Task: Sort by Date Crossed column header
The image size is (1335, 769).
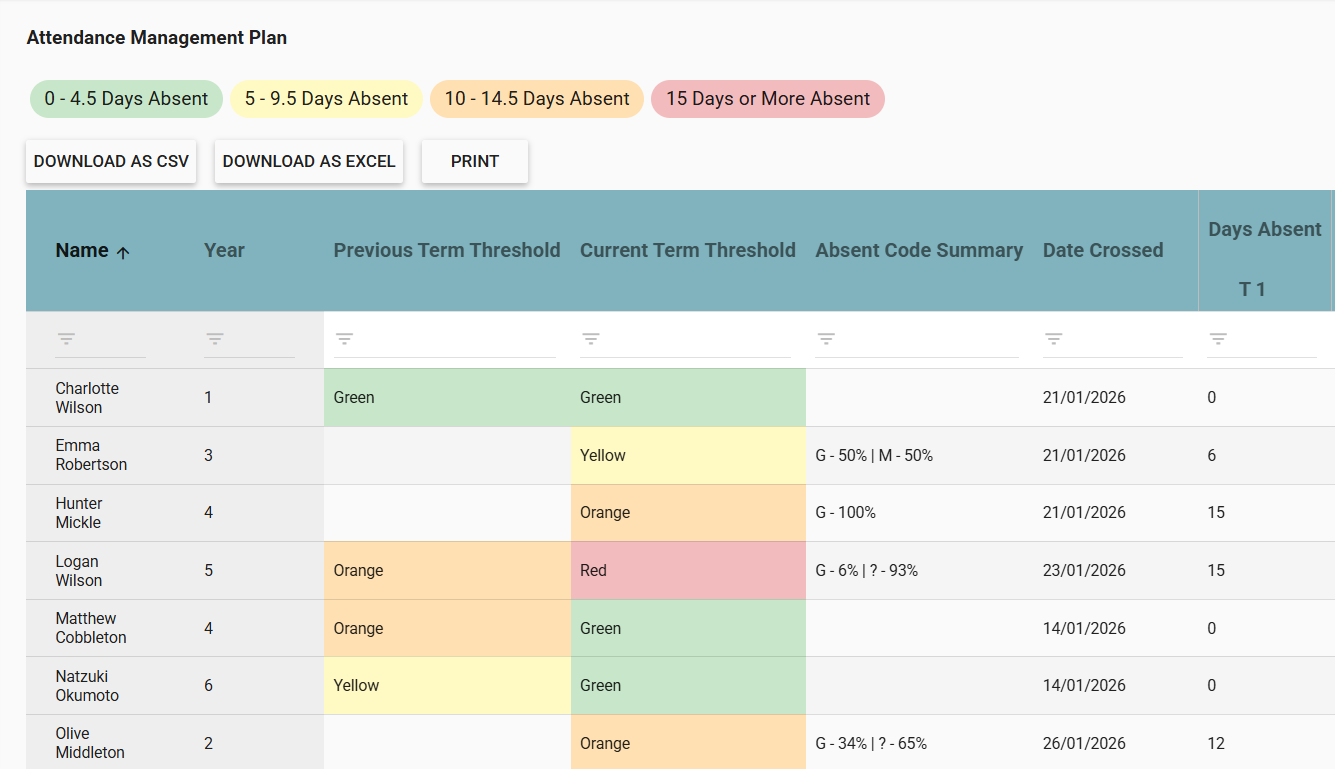Action: coord(1102,250)
